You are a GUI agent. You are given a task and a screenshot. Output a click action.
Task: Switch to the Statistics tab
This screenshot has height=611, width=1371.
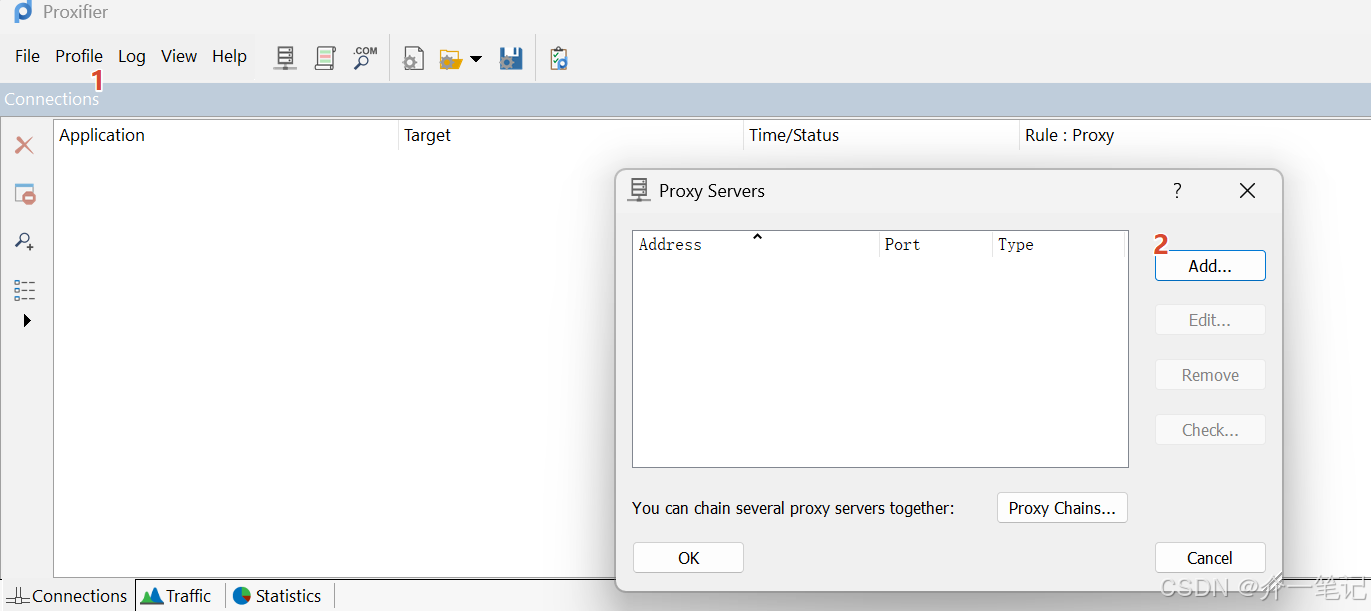[x=279, y=596]
